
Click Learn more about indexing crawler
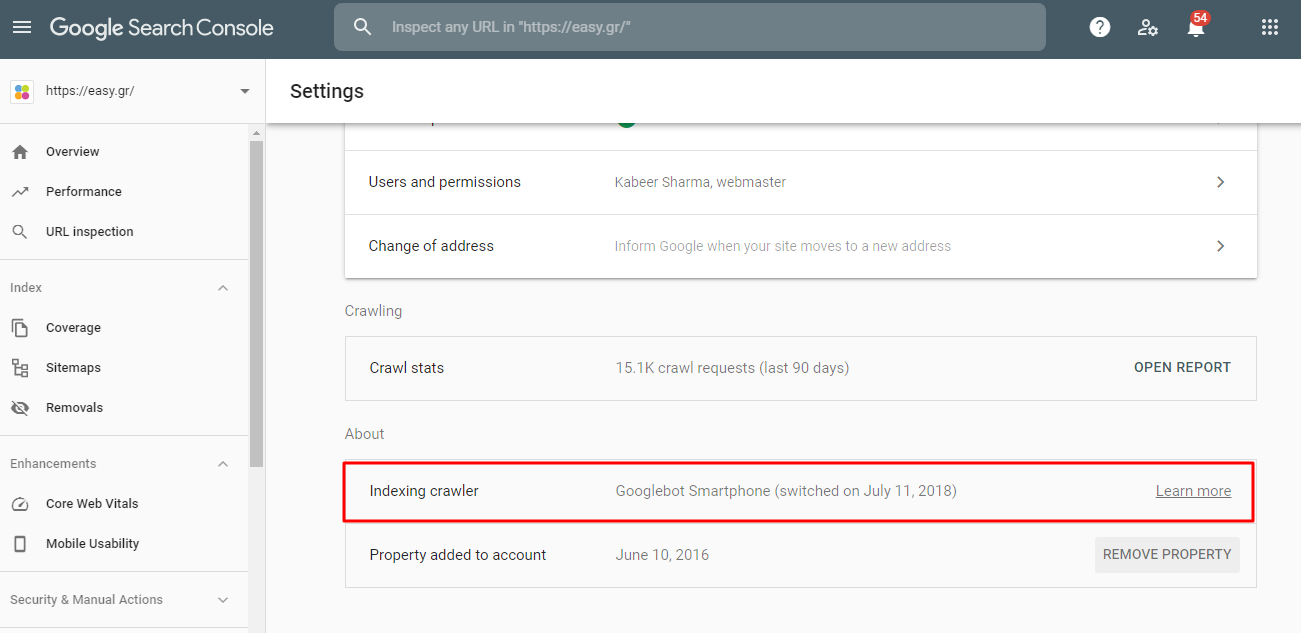pos(1193,491)
